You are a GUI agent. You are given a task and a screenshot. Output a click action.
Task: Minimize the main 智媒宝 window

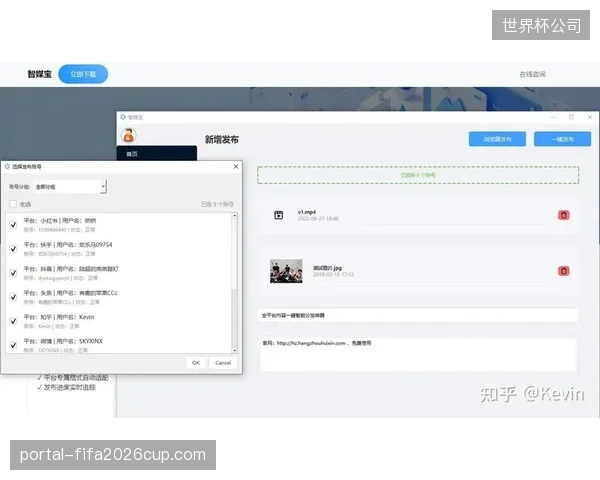pyautogui.click(x=553, y=117)
